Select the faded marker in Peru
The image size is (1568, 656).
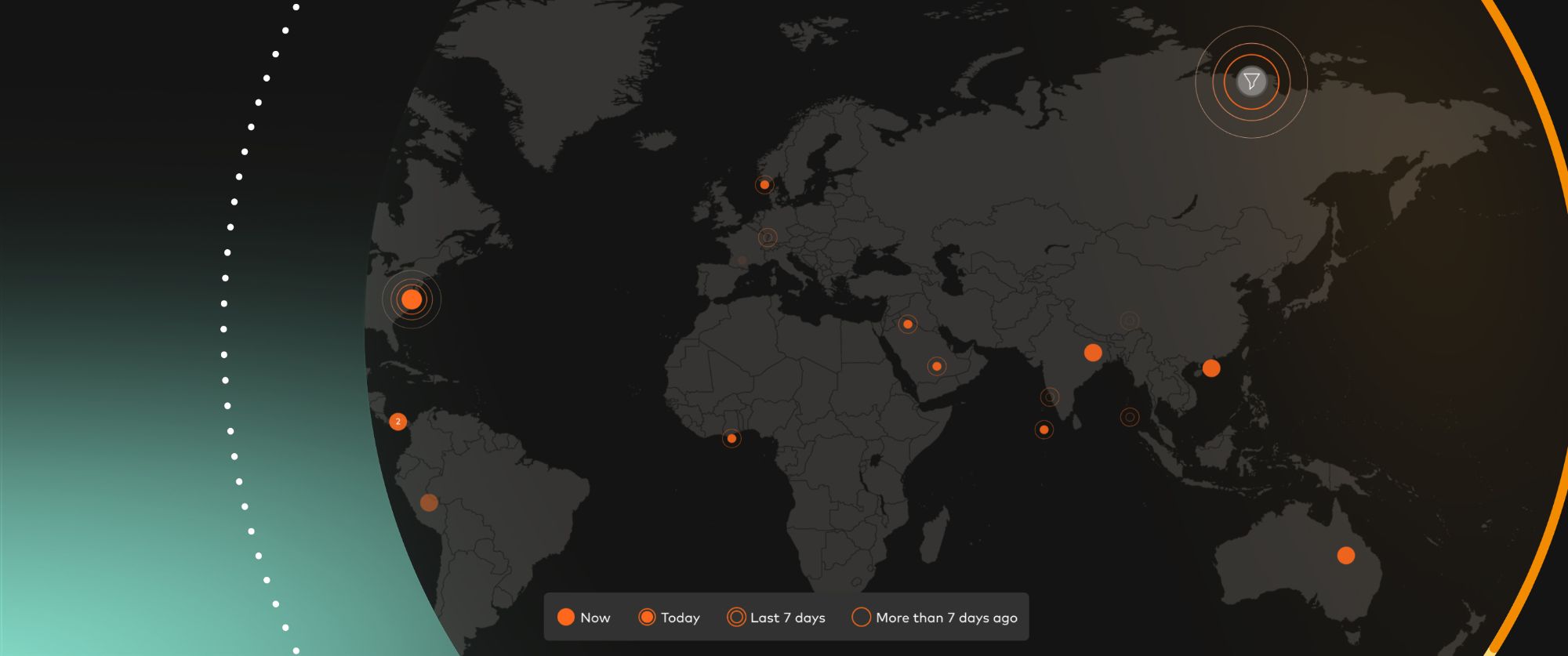(x=429, y=502)
